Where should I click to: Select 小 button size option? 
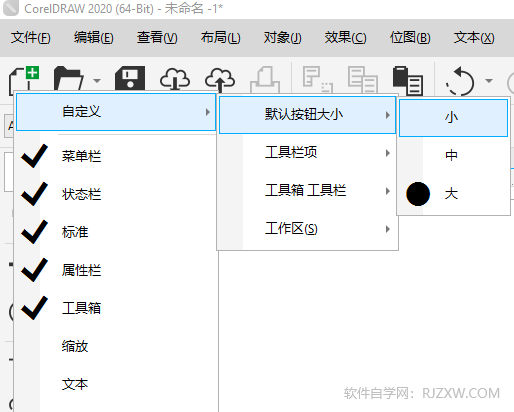click(x=453, y=118)
